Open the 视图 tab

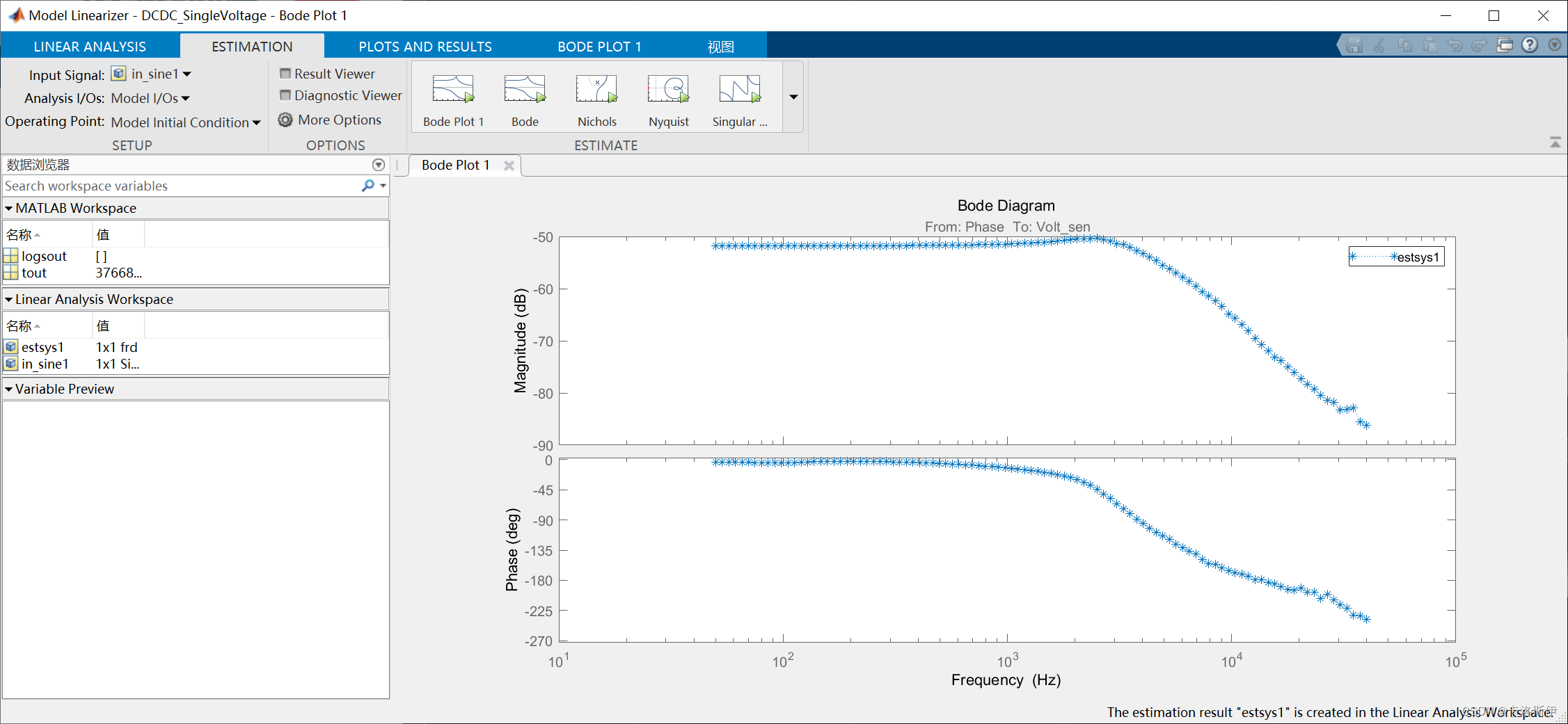[720, 47]
